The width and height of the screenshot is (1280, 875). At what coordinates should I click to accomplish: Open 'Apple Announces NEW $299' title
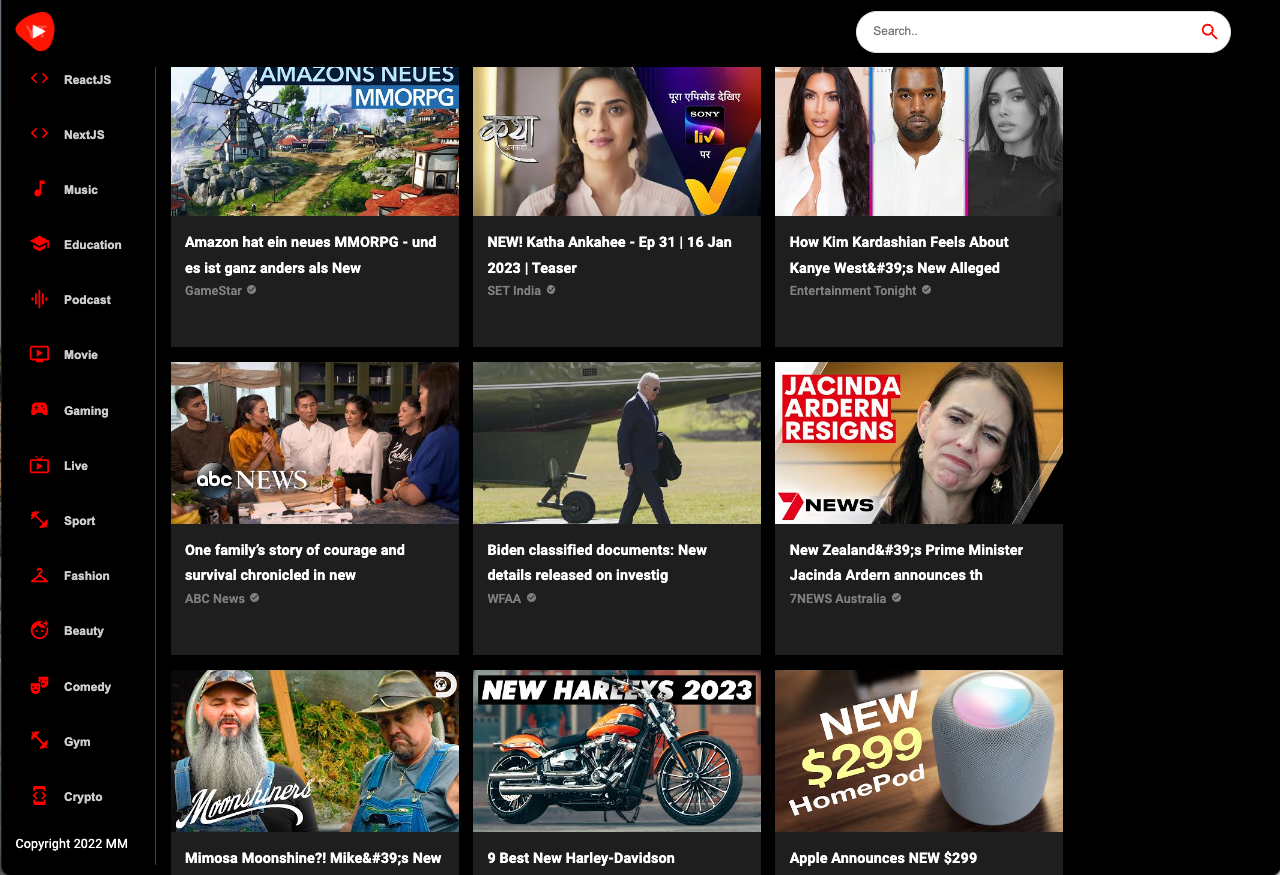pos(883,858)
